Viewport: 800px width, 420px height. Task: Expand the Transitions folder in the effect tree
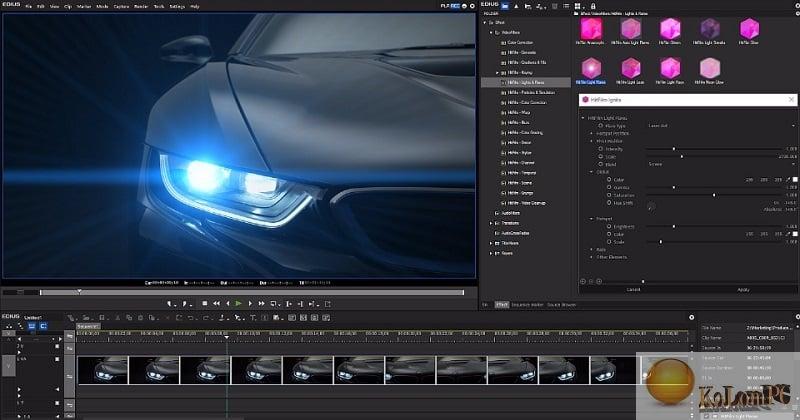[491, 223]
